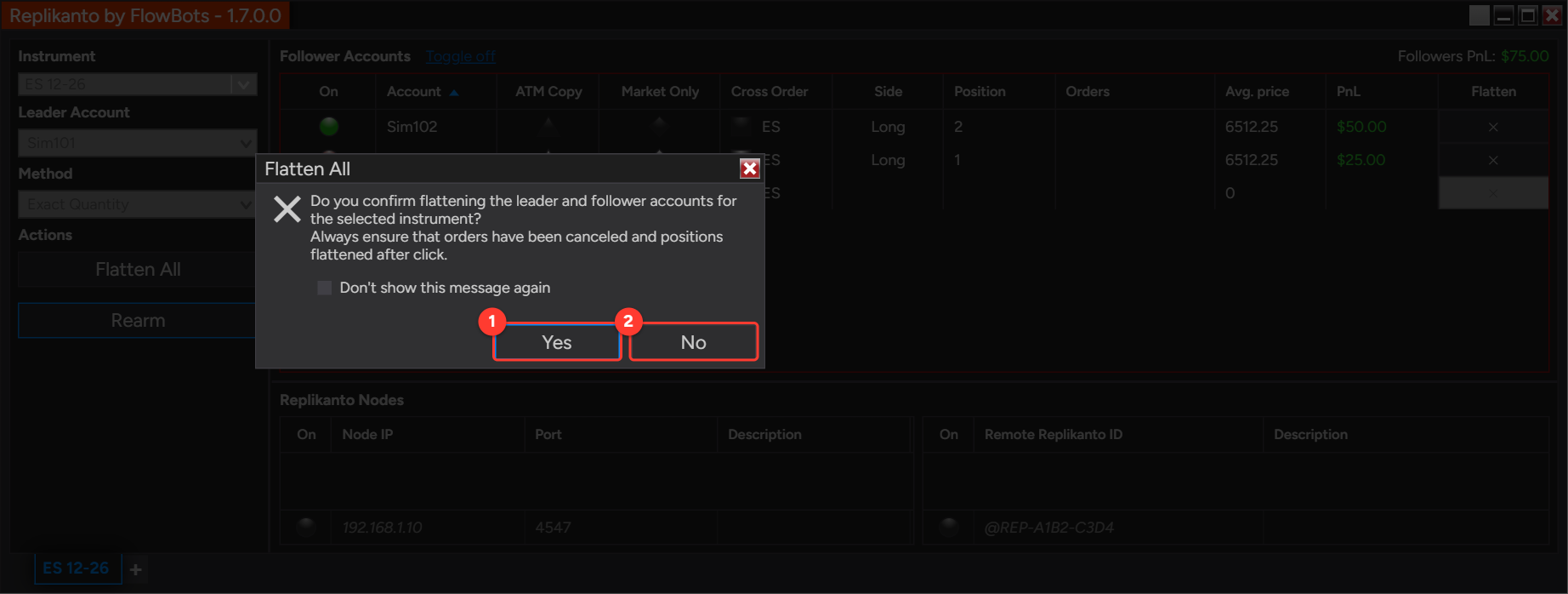Click the Market Only column header
The height and width of the screenshot is (594, 1568).
coord(660,92)
